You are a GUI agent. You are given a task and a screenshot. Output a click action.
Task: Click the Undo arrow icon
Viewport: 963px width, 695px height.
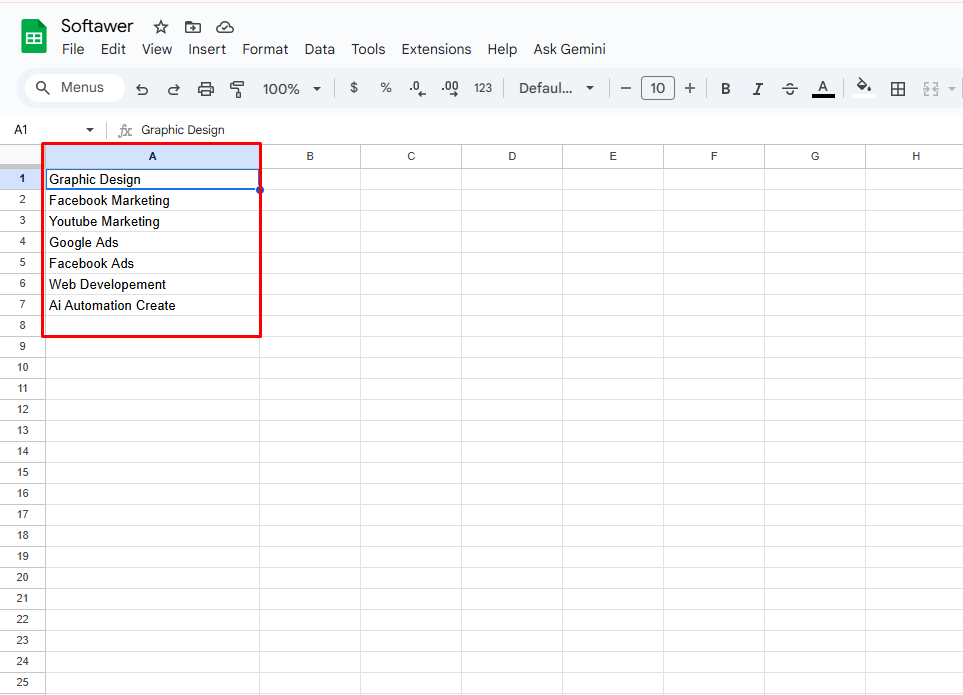coord(142,89)
